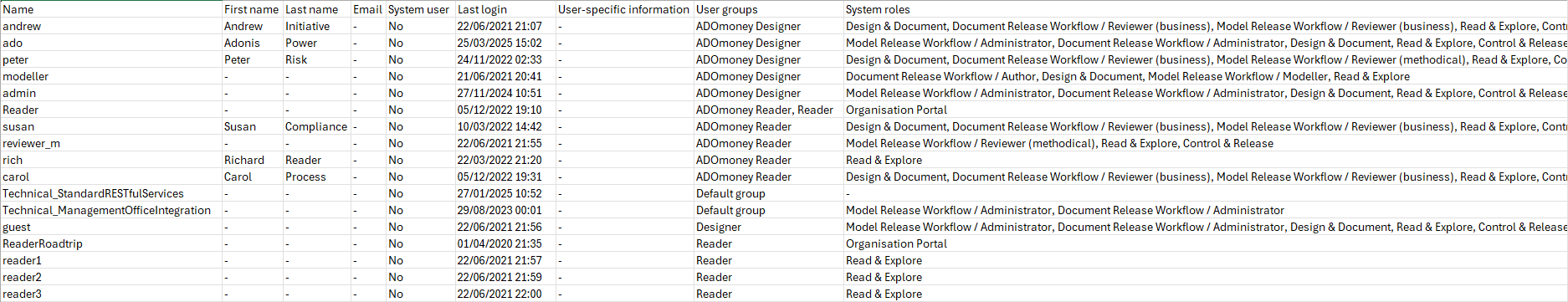Viewport: 1568px width, 302px height.
Task: Click the name cell 'reader2'
Action: coord(111,277)
